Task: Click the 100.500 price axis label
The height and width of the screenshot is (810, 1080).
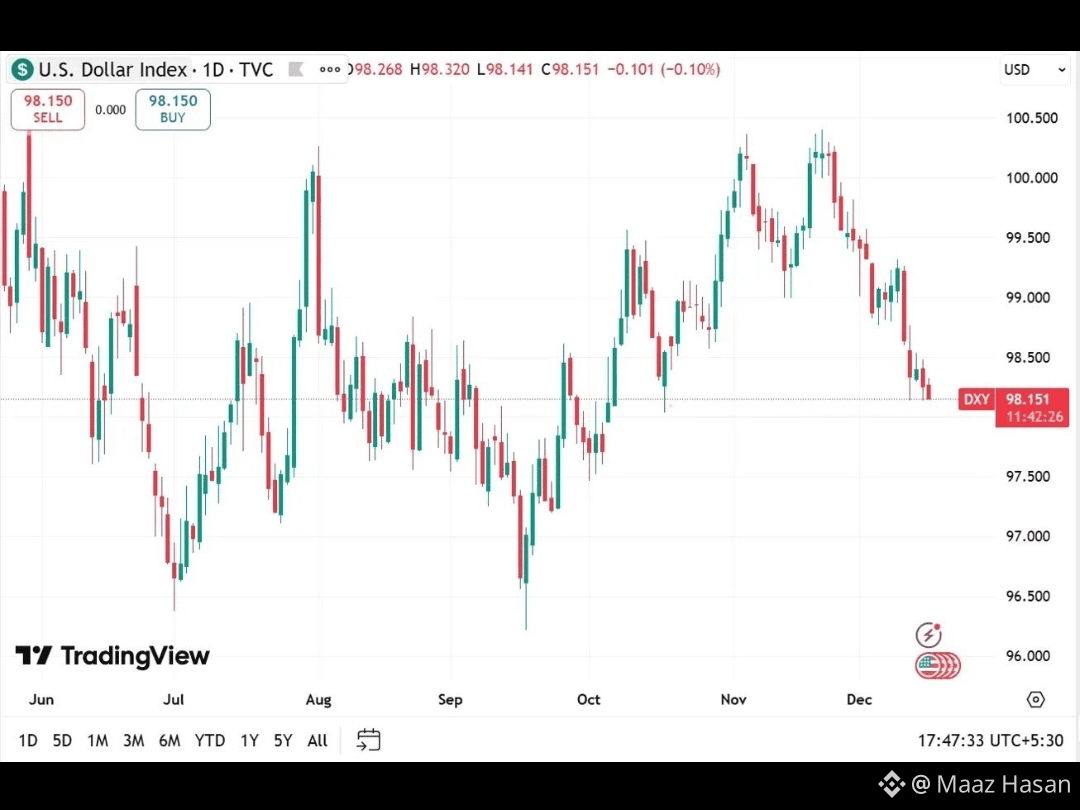Action: 1032,118
